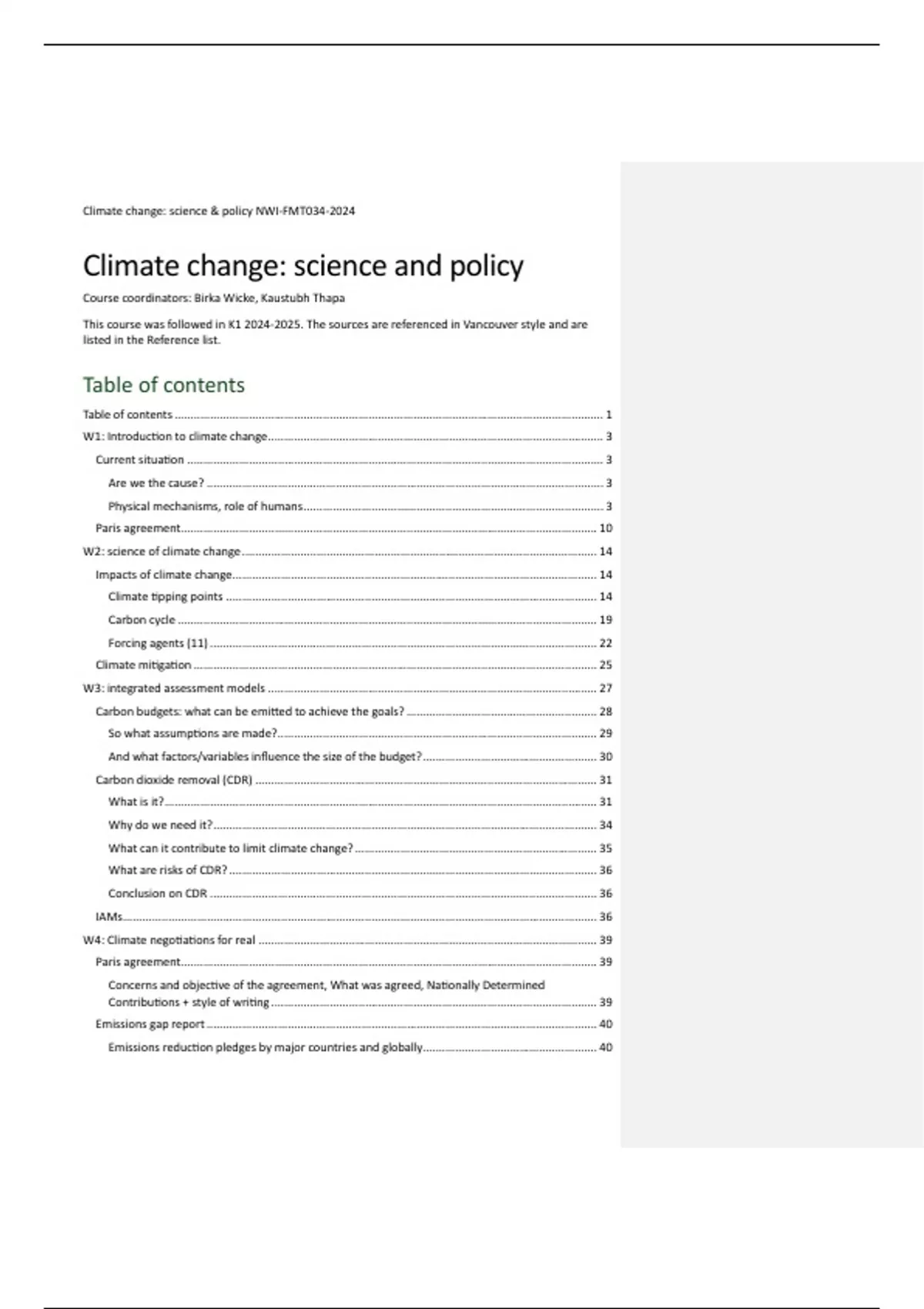
Task: Open "What are risks of CDR?" link
Action: coord(167,870)
